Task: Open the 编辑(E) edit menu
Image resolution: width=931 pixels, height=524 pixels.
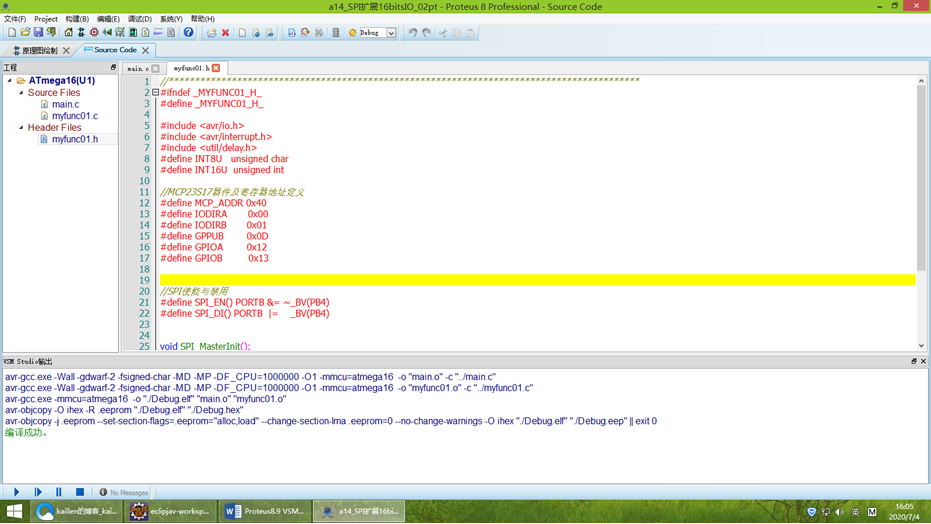Action: [108, 19]
